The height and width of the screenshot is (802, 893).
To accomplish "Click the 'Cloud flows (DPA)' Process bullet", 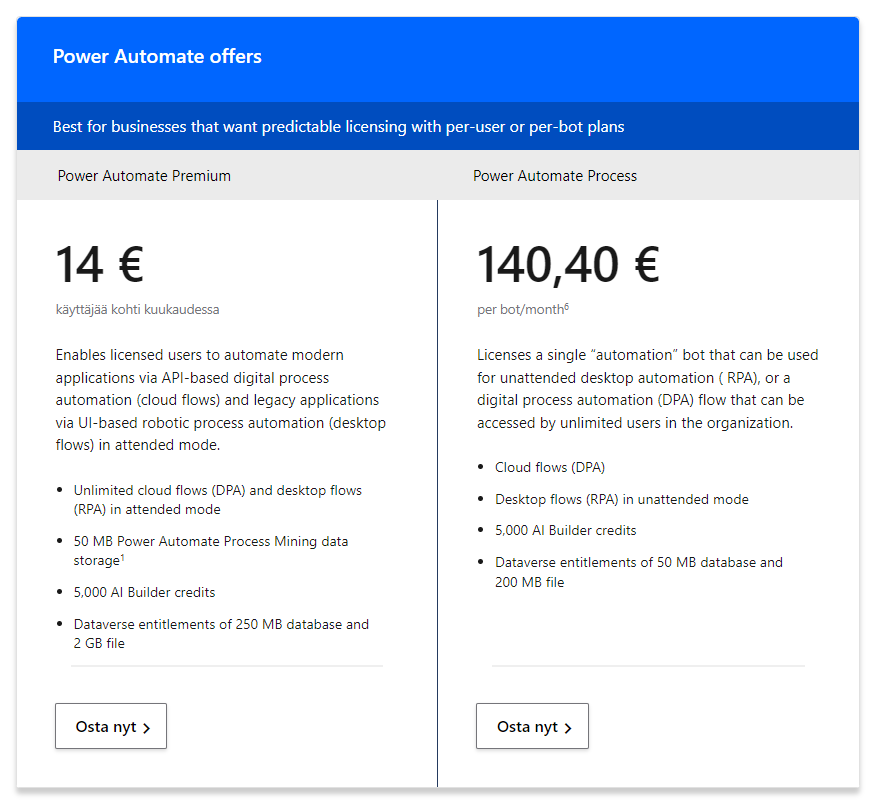I will coord(549,467).
